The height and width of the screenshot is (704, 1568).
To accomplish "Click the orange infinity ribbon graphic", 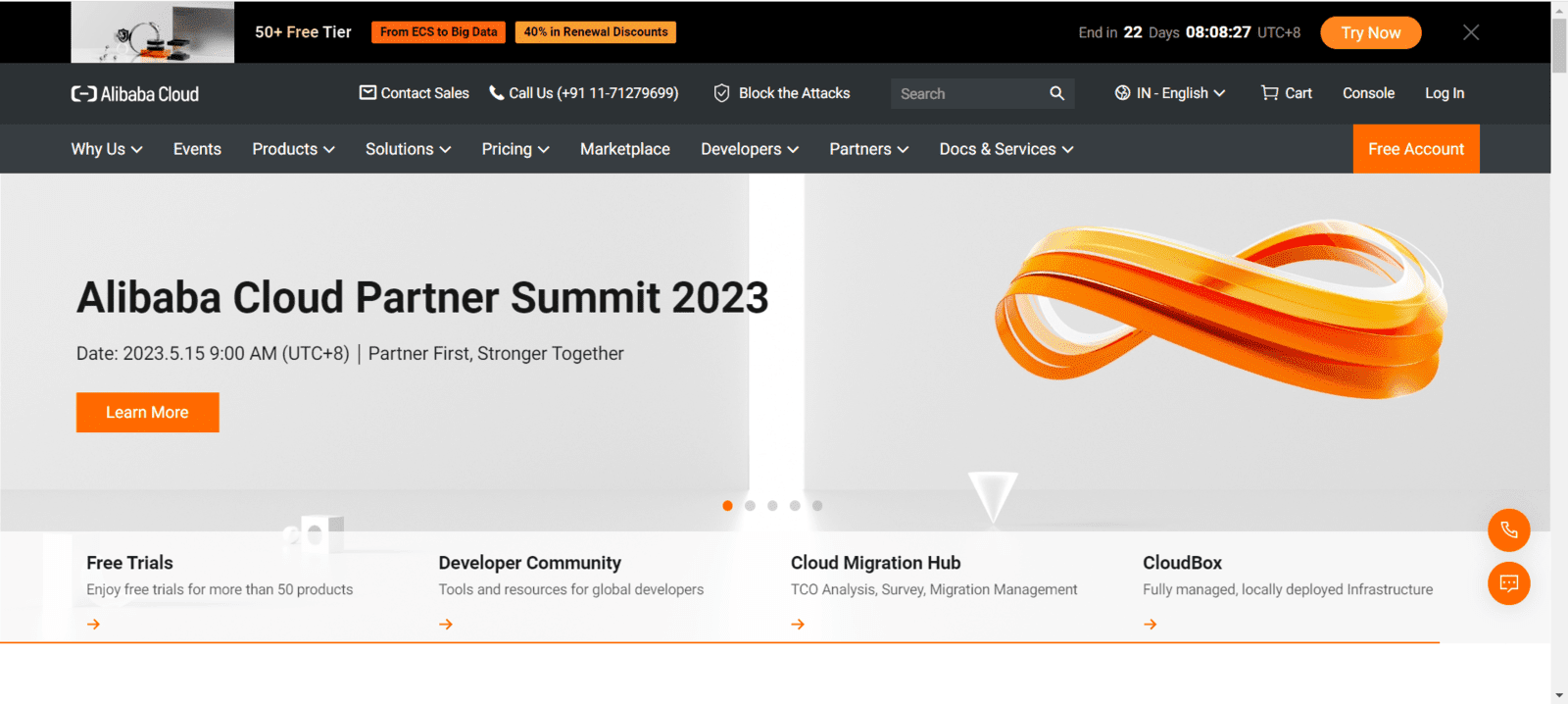I will [x=1220, y=310].
